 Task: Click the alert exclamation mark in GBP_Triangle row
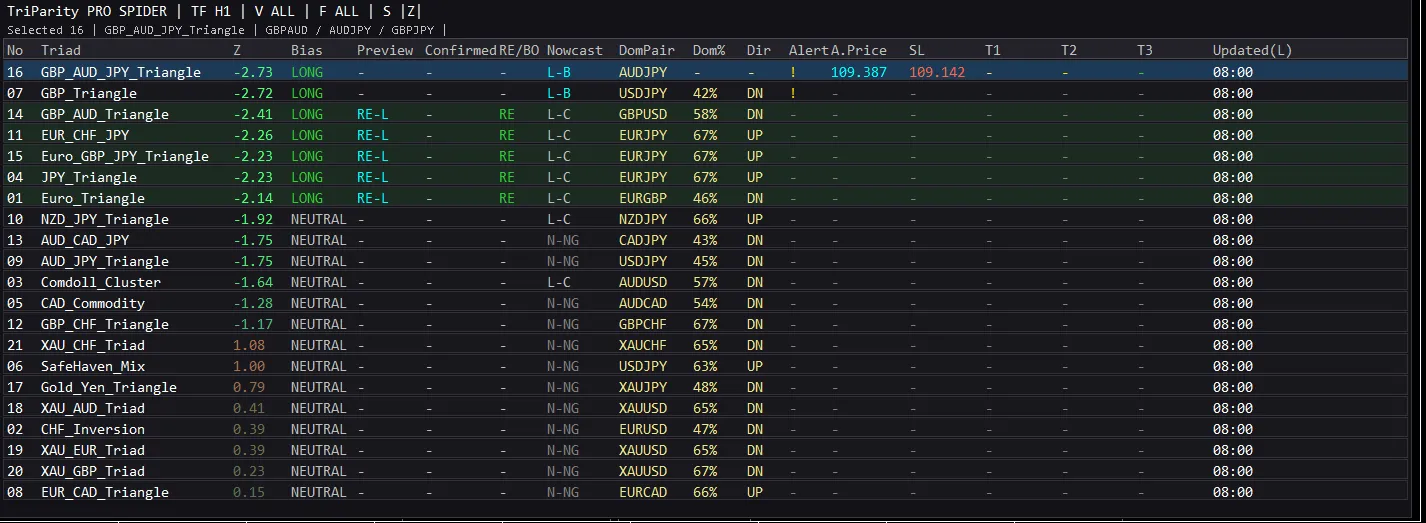793,93
